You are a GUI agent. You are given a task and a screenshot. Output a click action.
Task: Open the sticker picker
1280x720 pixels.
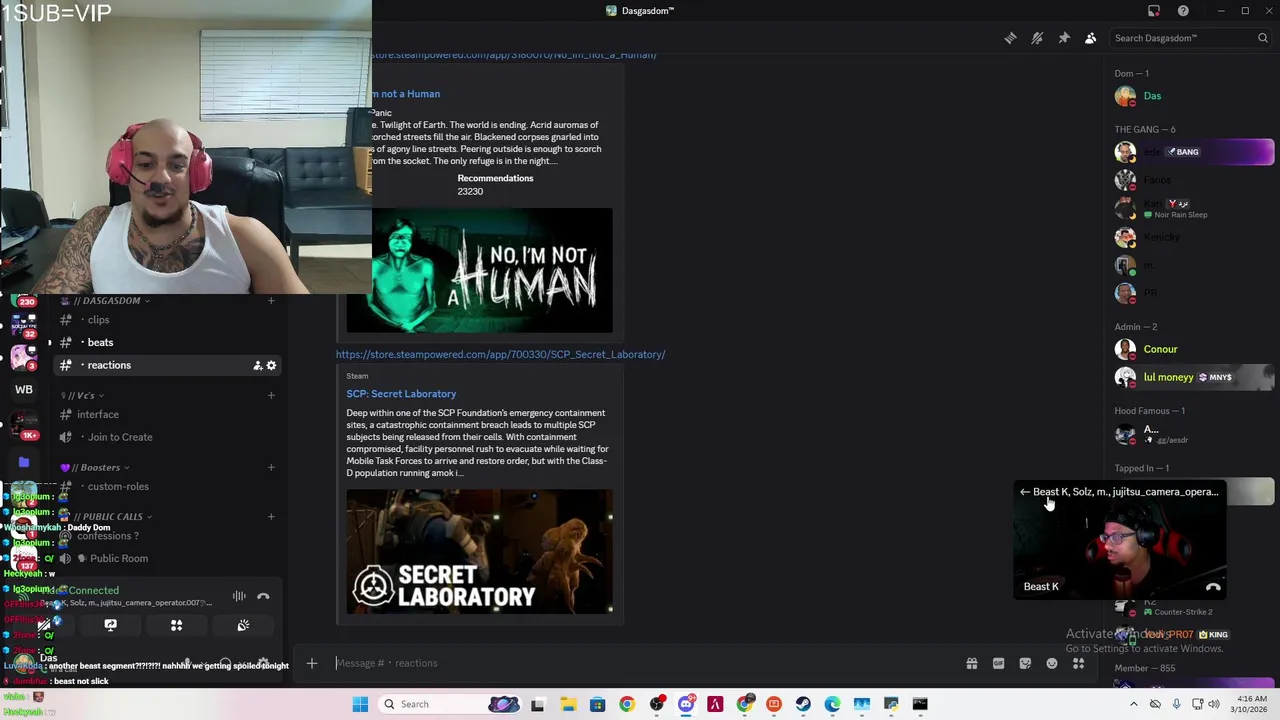point(1025,663)
